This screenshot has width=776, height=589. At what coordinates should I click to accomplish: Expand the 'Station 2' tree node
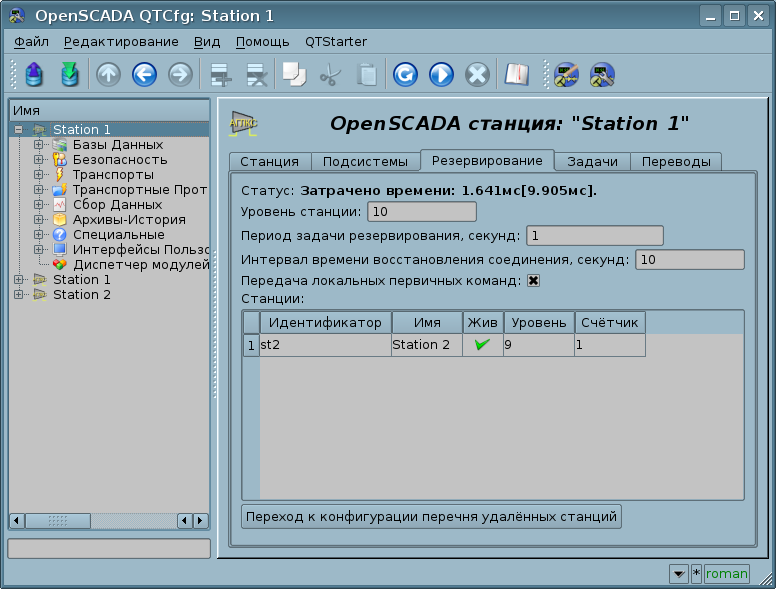19,295
